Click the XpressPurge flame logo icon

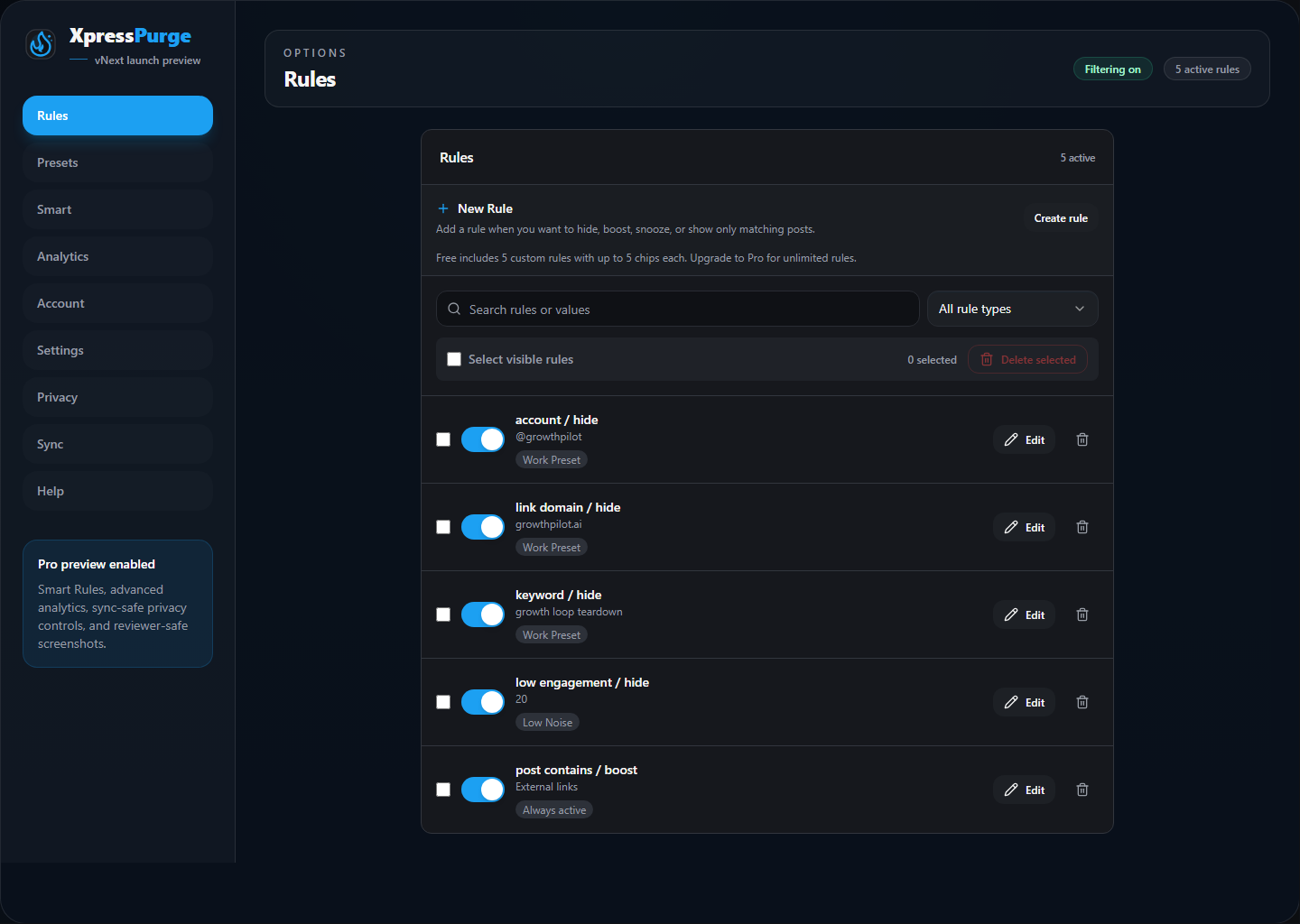pos(41,43)
